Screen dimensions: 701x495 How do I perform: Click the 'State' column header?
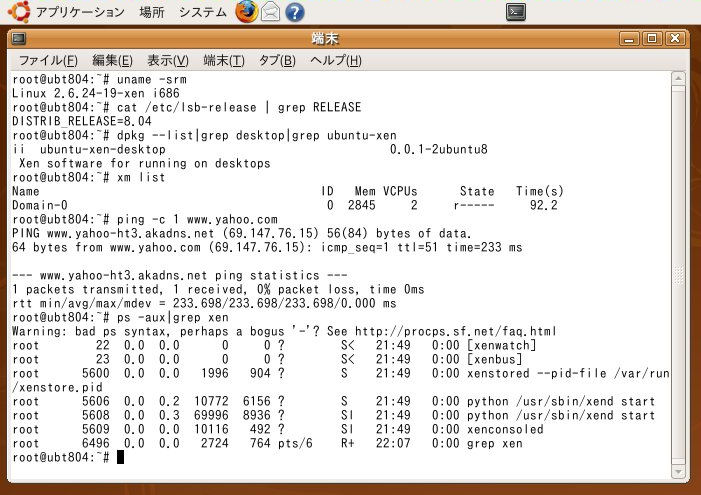(x=477, y=191)
